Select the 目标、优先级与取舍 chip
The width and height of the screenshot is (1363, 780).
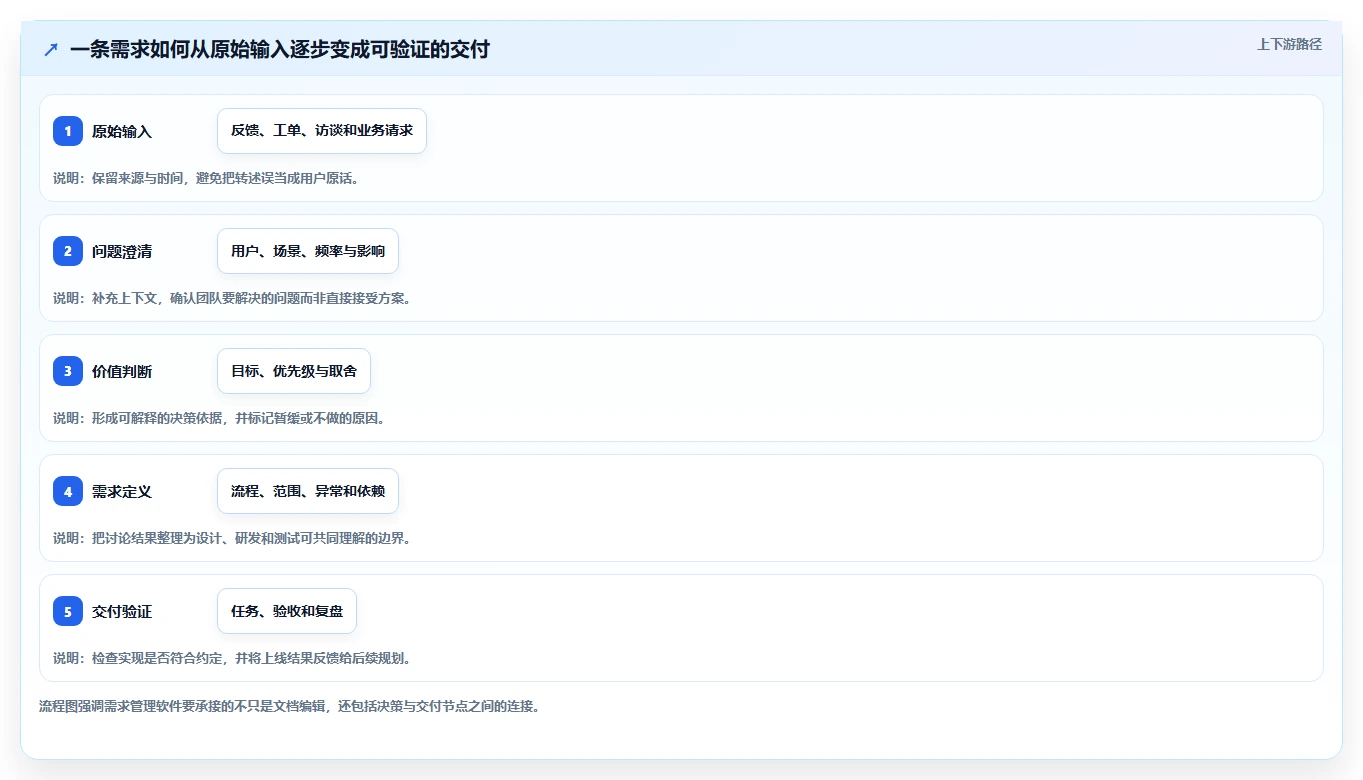tap(294, 371)
